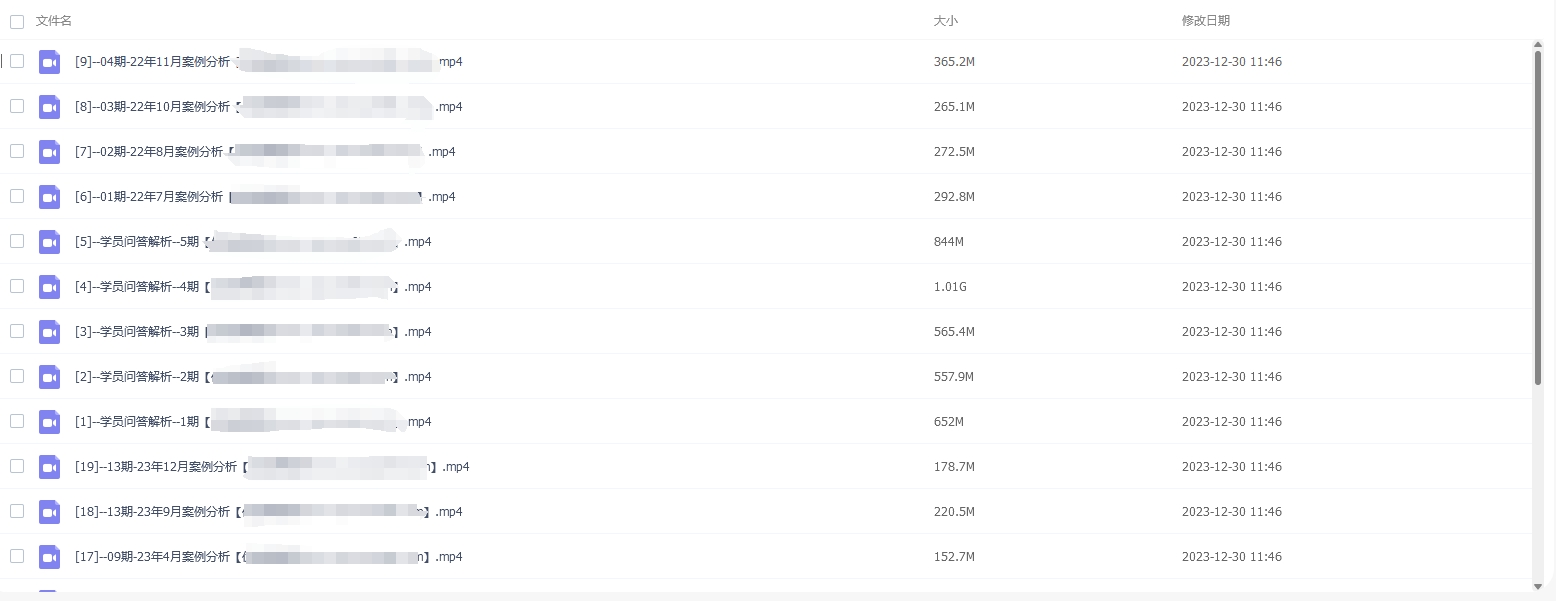
Task: Sort files by the 修改日期 column header
Action: [x=1206, y=21]
